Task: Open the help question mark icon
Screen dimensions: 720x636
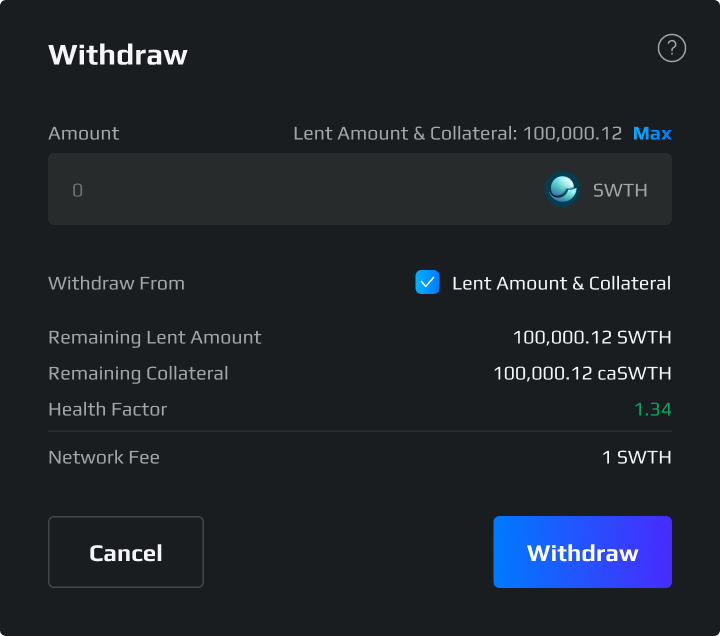Action: coord(672,48)
